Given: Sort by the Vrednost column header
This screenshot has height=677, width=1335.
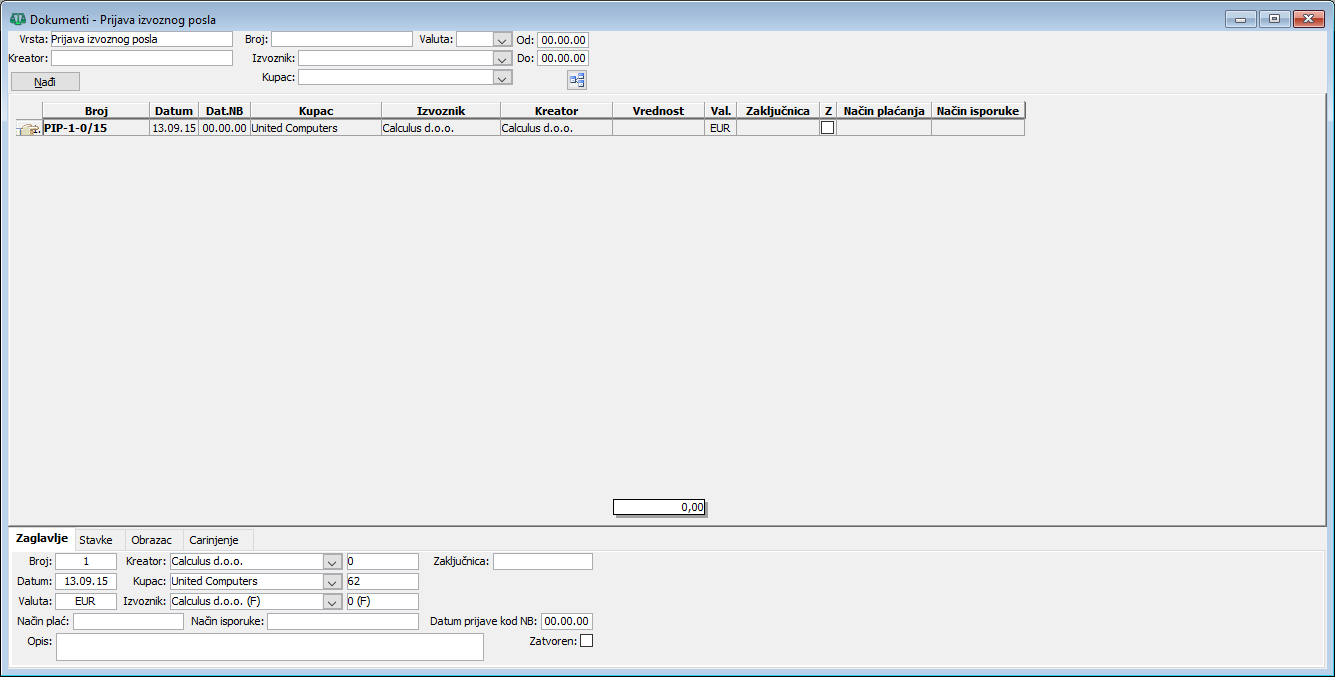Looking at the screenshot, I should (658, 111).
